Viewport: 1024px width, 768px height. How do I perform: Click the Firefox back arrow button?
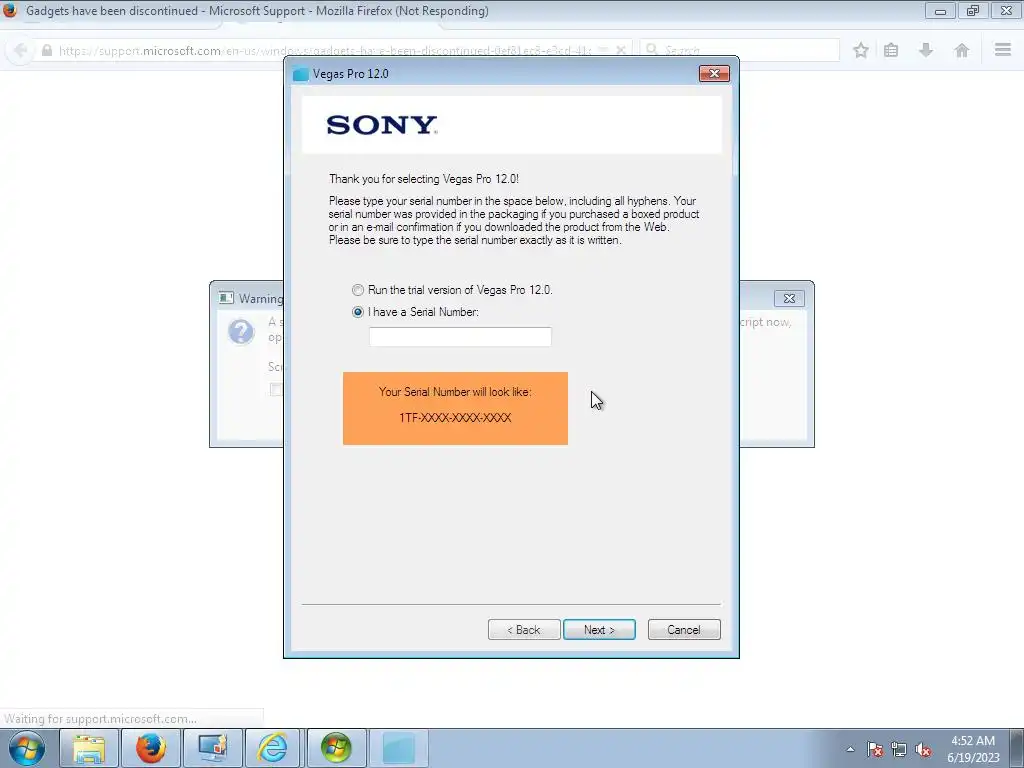click(x=21, y=50)
